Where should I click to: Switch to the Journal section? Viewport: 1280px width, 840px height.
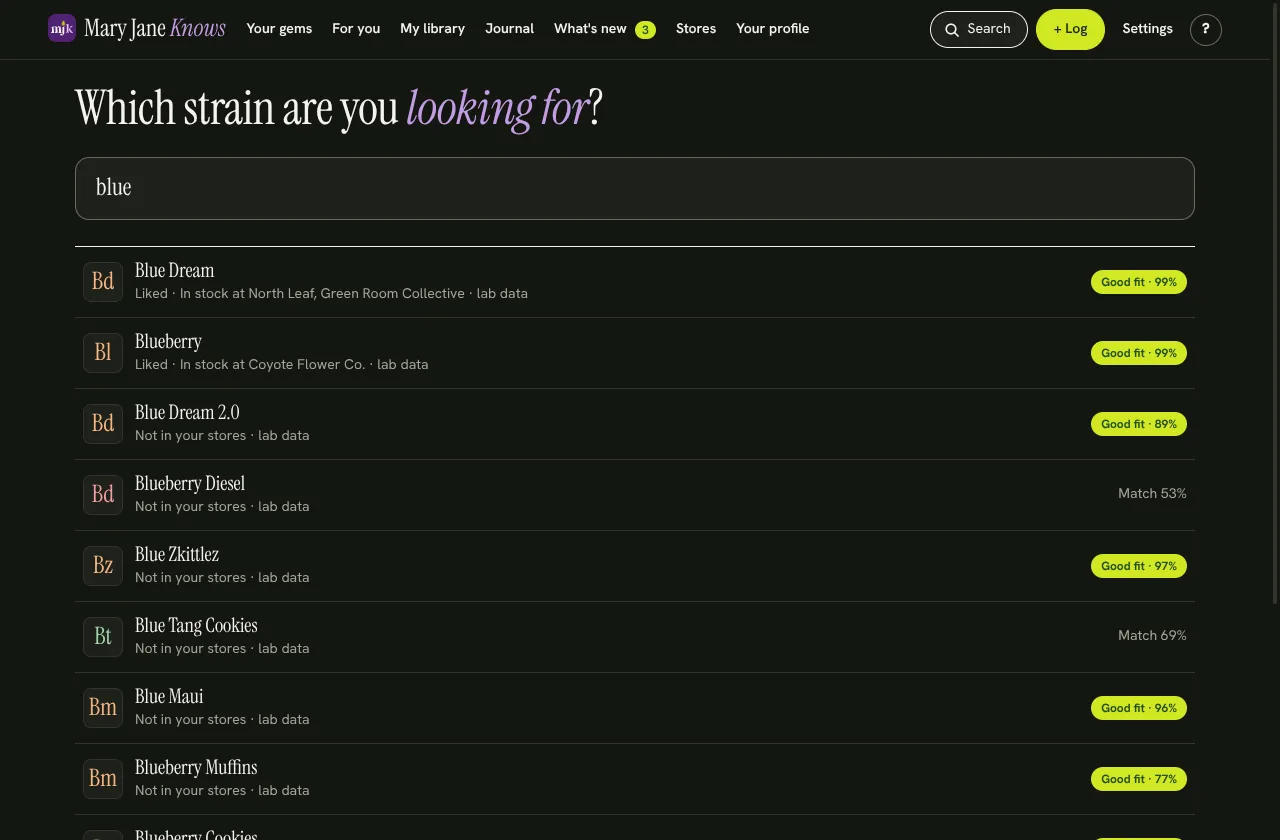(x=509, y=29)
